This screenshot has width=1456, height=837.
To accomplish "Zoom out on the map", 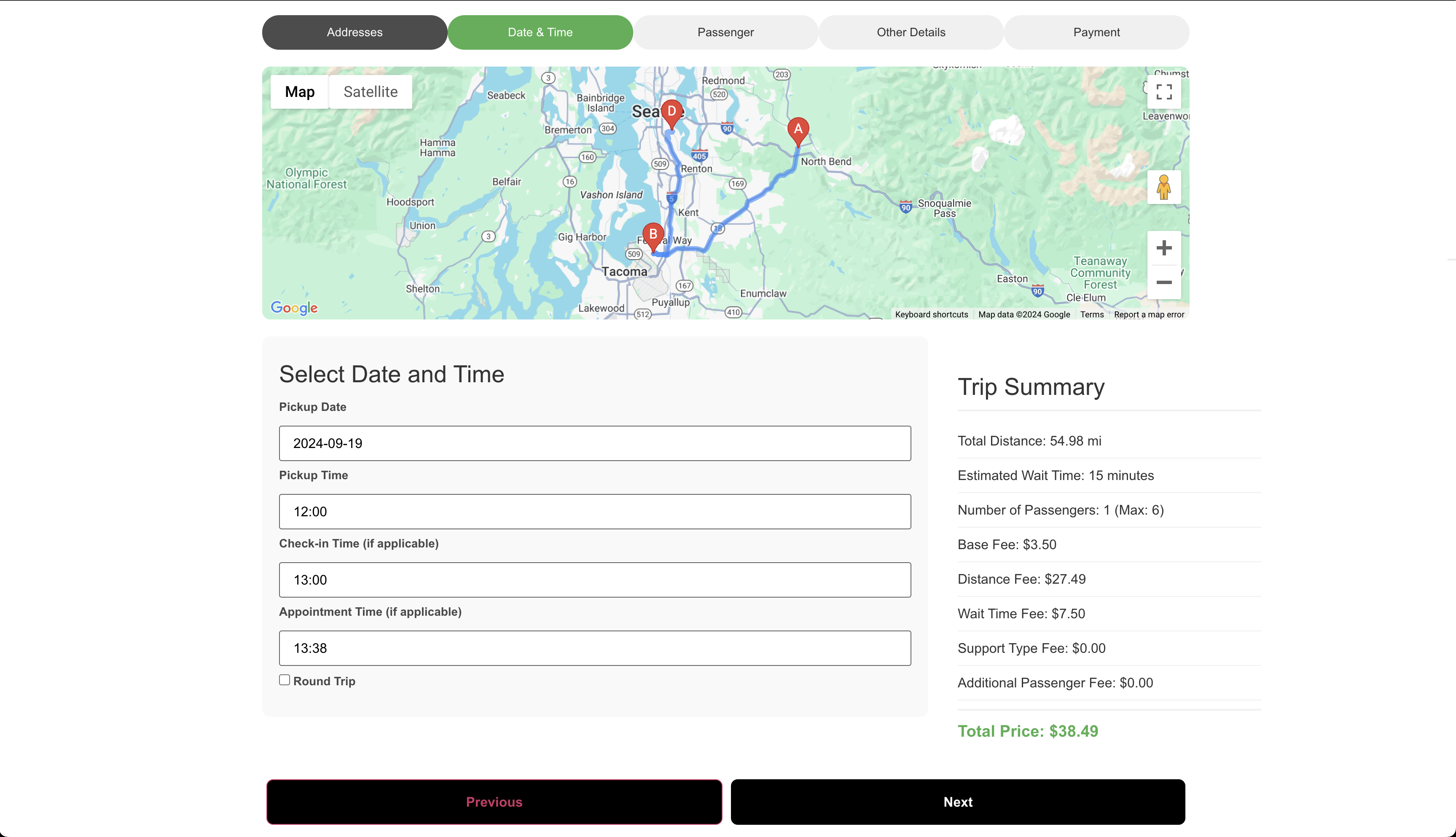I will click(1163, 282).
